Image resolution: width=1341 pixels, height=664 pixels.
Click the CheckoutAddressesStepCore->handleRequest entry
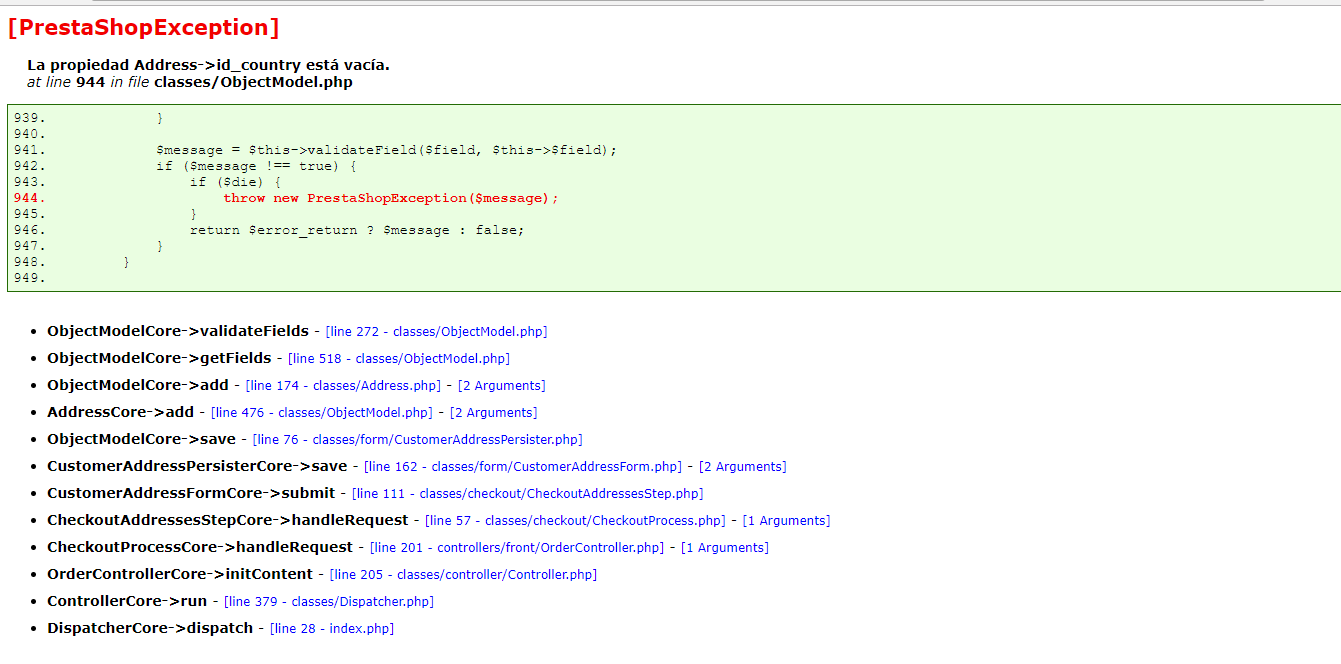coord(228,520)
